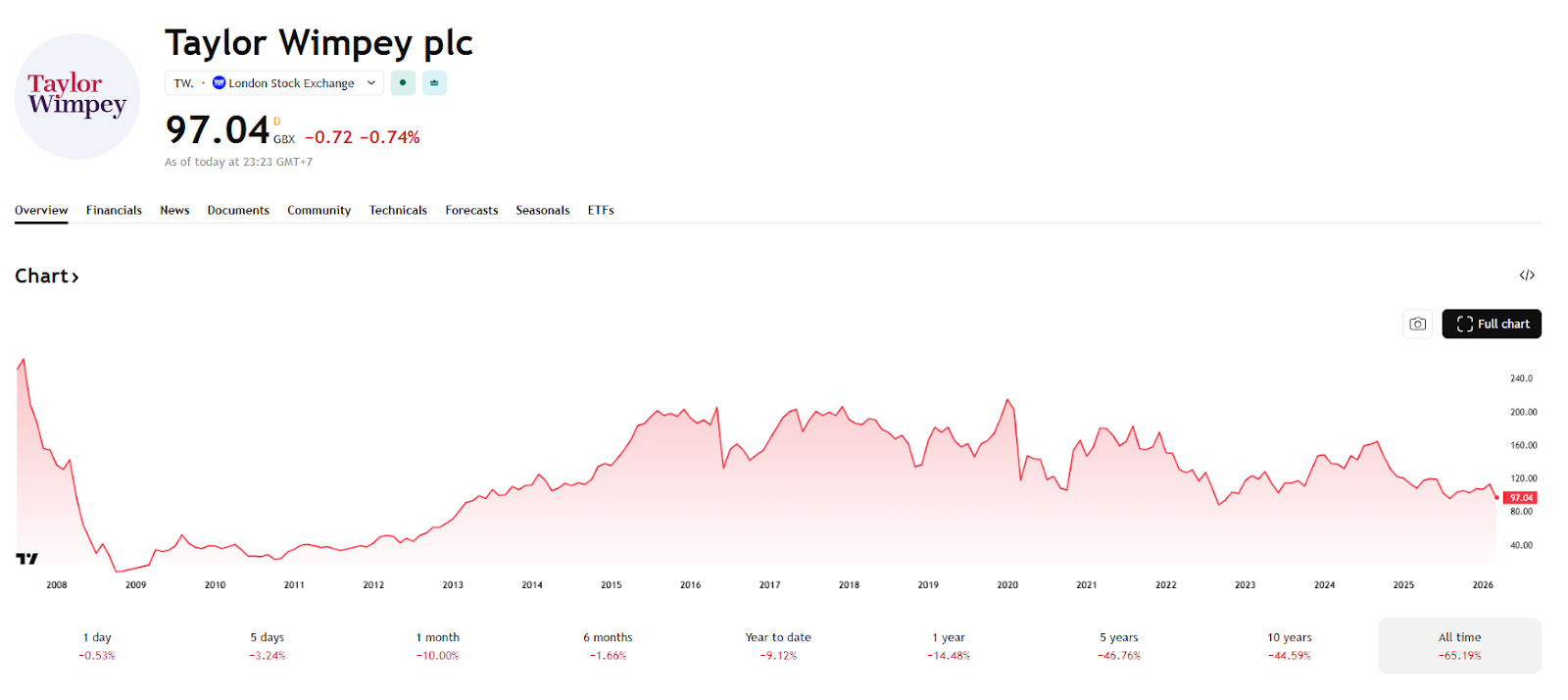Switch to the 5 years range
The height and width of the screenshot is (700, 1568).
tap(1118, 646)
